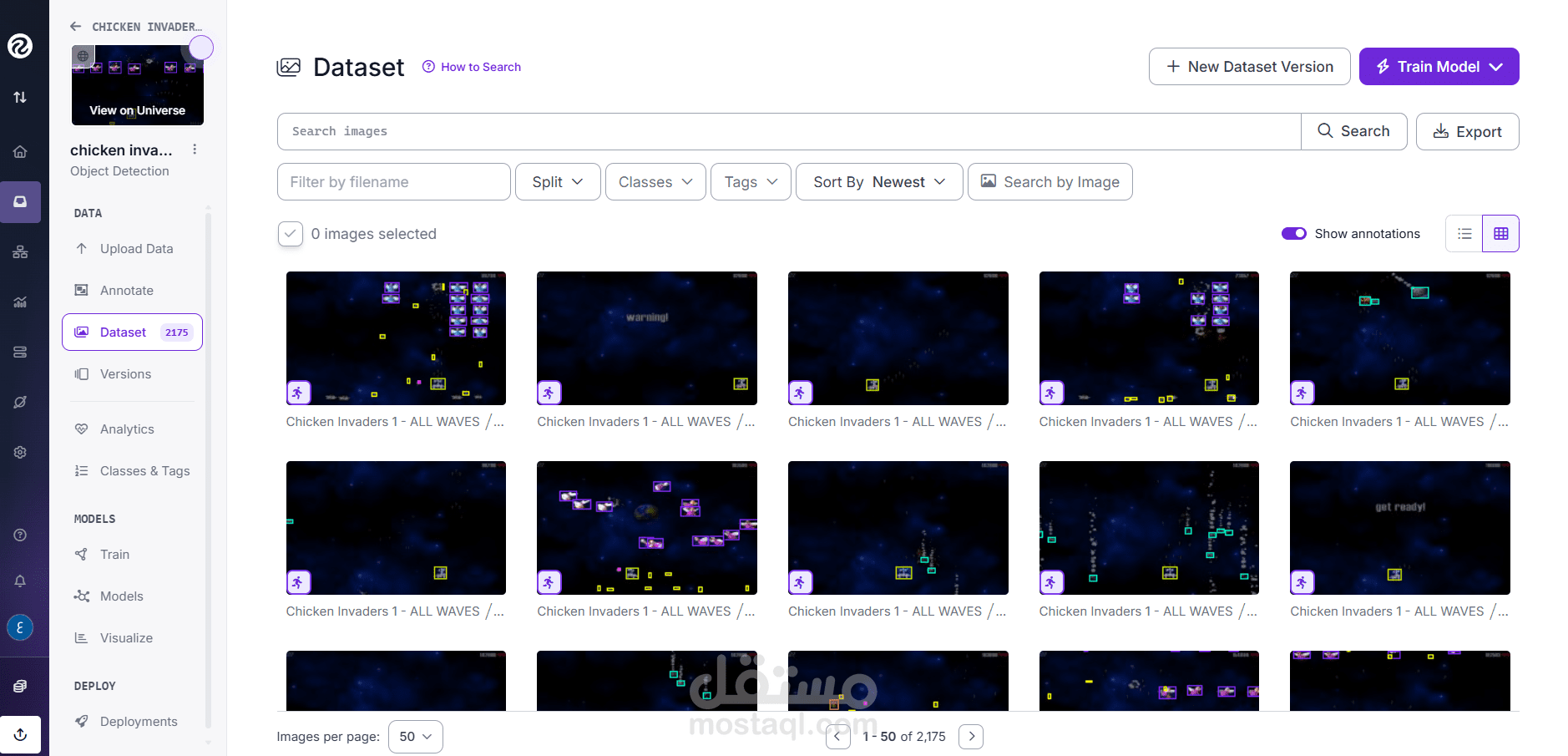Focus the Filter by filename field
The width and height of the screenshot is (1568, 756).
pyautogui.click(x=393, y=182)
